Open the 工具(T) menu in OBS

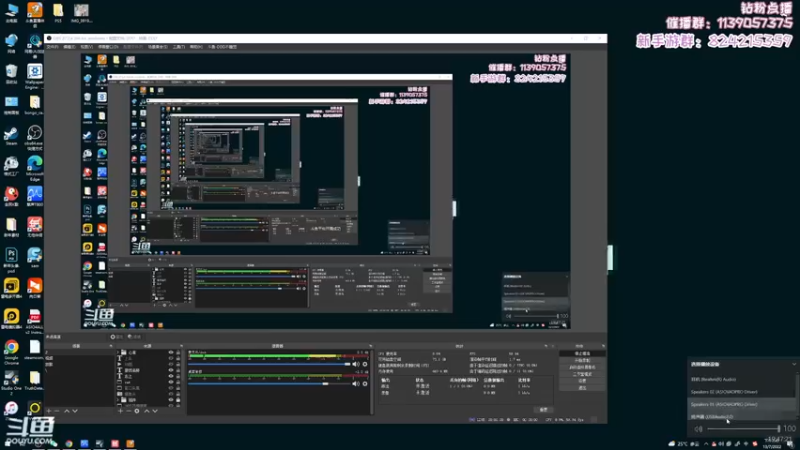click(x=179, y=47)
